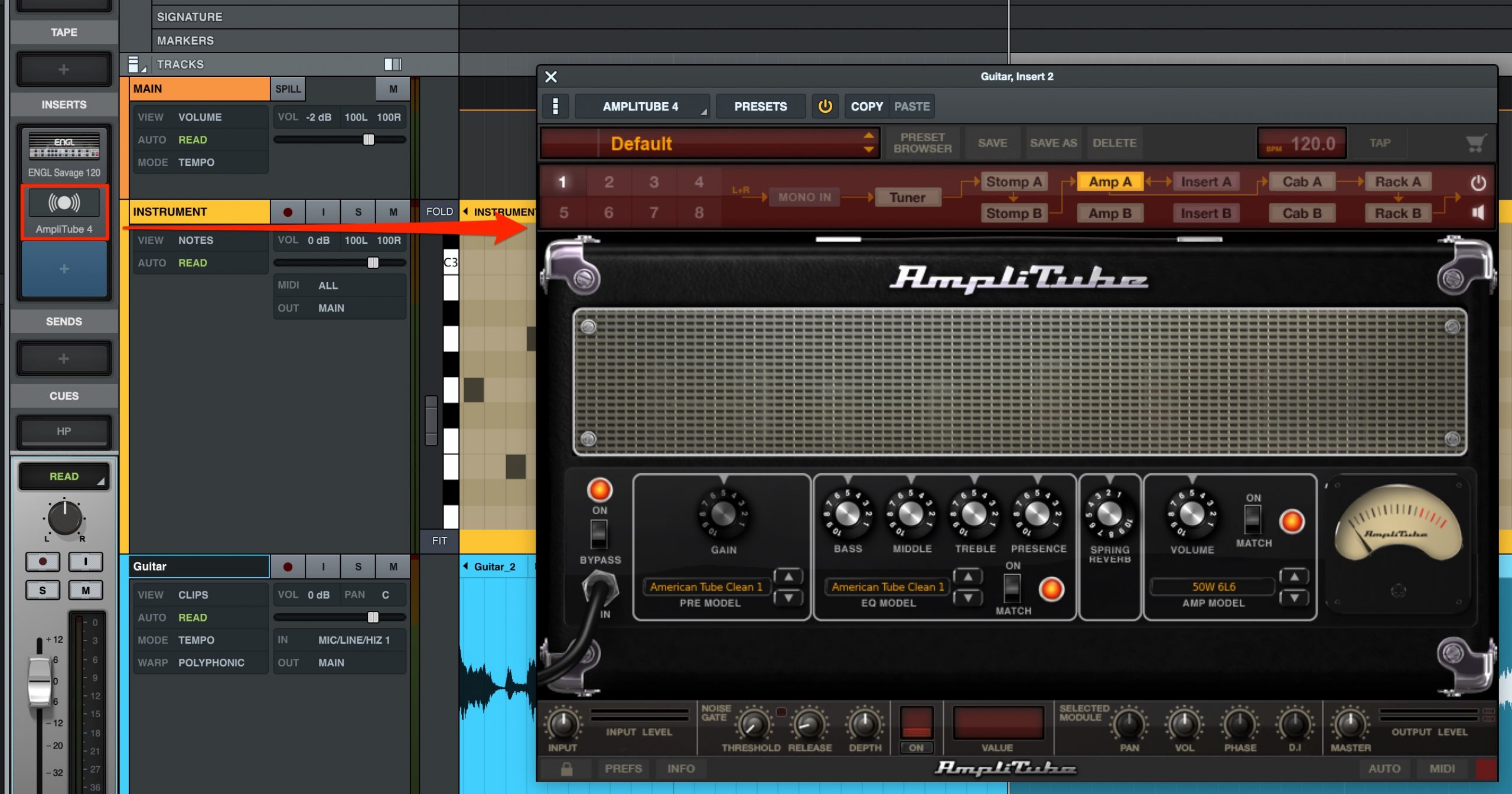Adjust the channel strip volume fader
The image size is (1512, 794).
click(40, 682)
